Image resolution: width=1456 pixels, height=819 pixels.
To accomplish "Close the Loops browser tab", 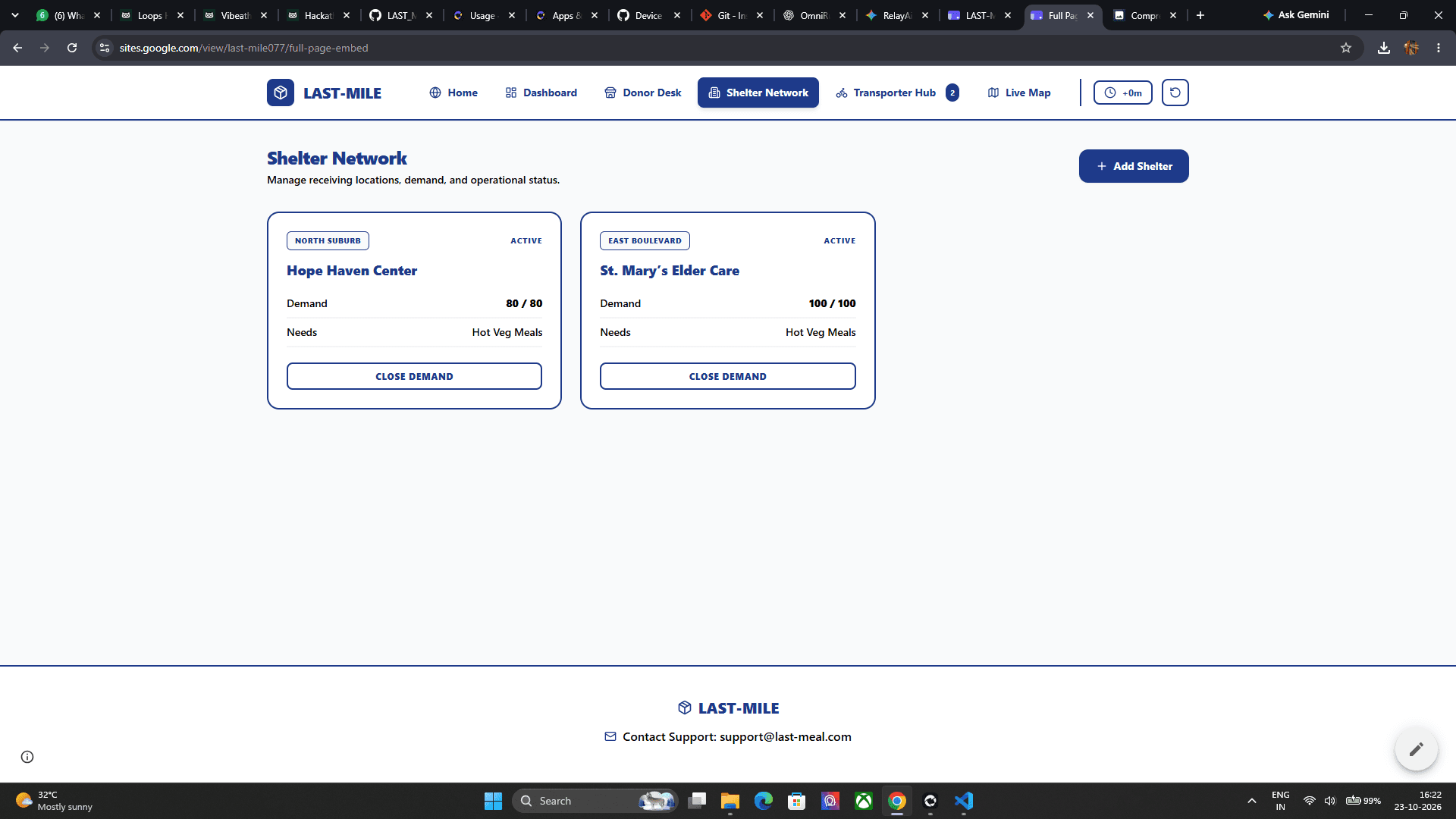I will click(180, 15).
